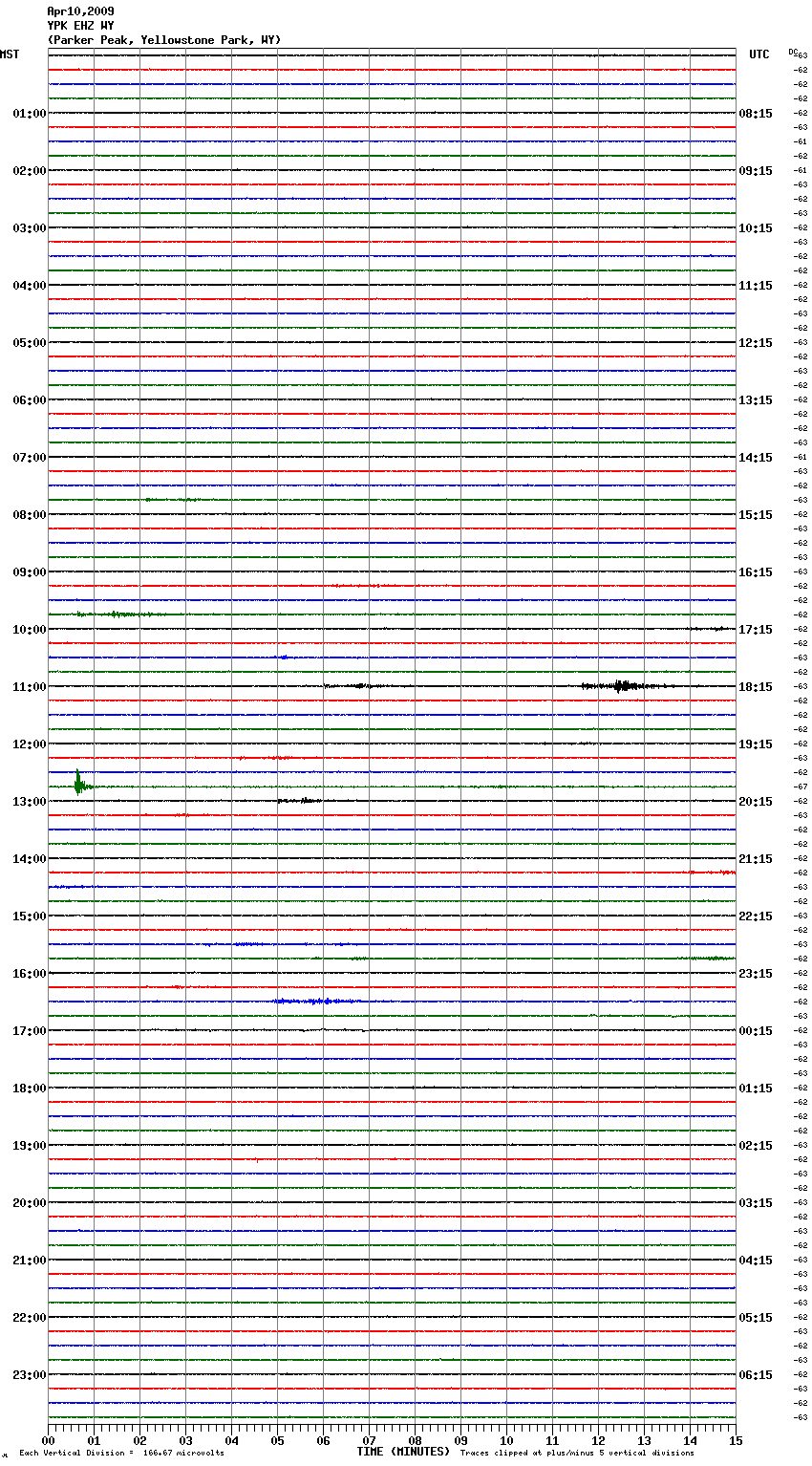This screenshot has height=1466, width=812.
Task: Click the 23:15 UTC time label
Action: pyautogui.click(x=756, y=974)
